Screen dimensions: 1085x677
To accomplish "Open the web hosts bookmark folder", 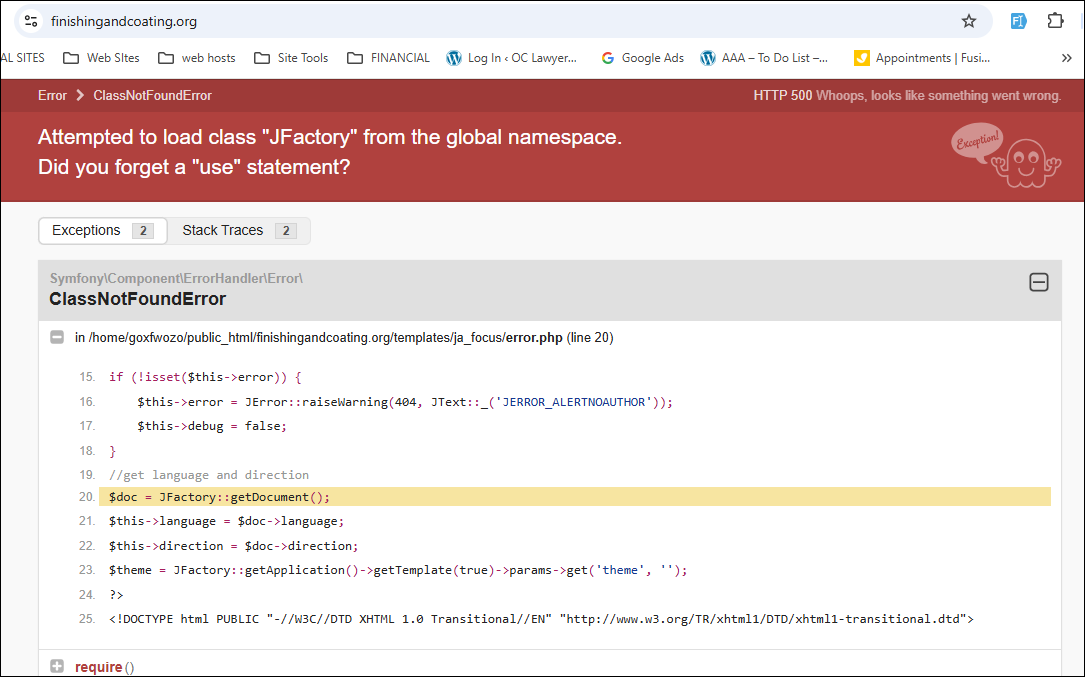I will (x=197, y=58).
